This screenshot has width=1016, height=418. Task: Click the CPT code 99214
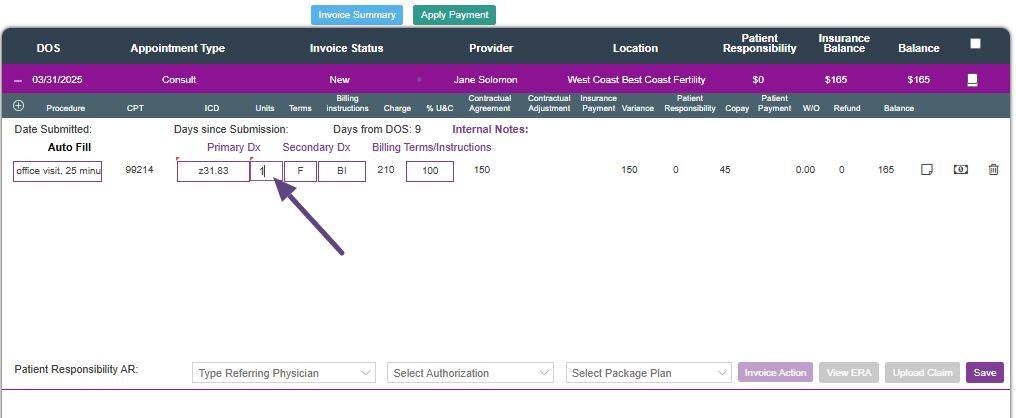pos(139,170)
